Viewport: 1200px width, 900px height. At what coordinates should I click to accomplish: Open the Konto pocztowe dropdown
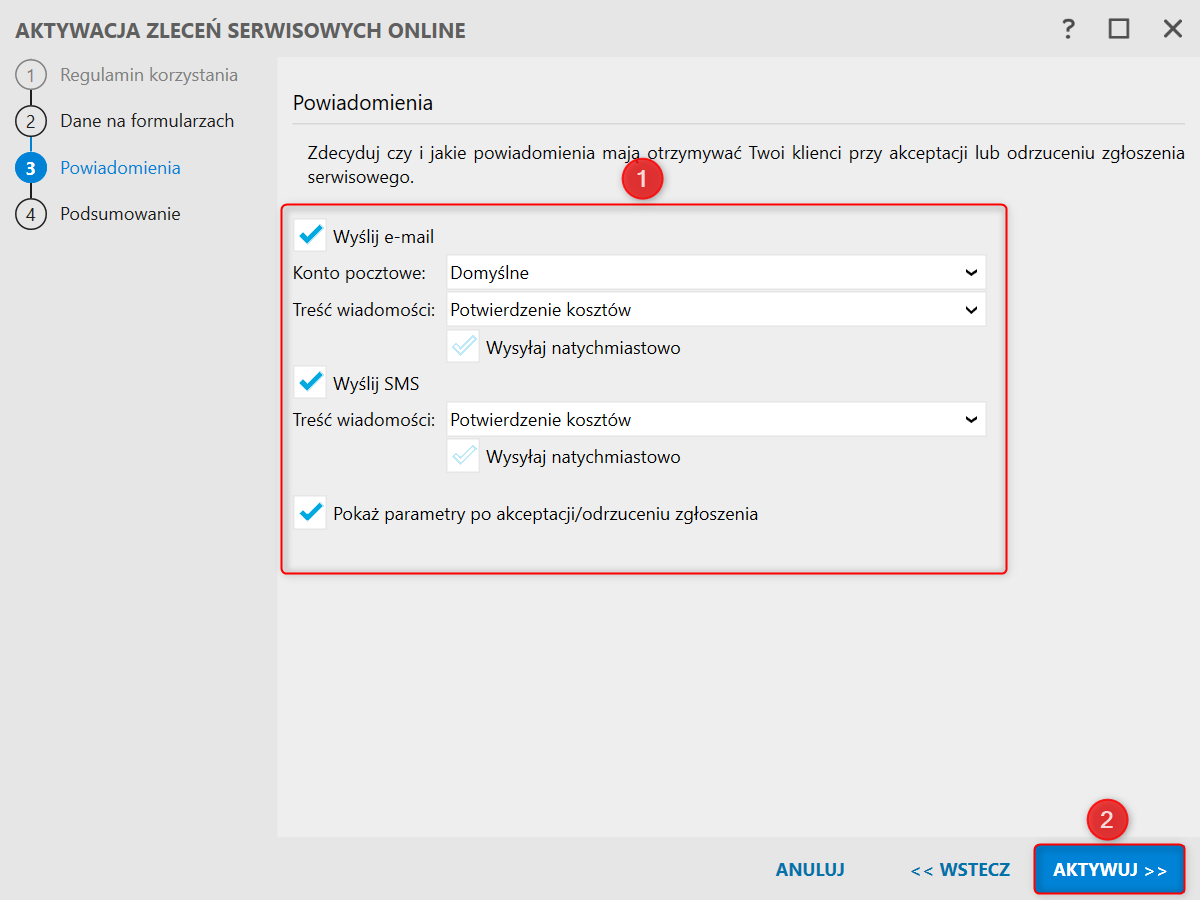point(716,272)
